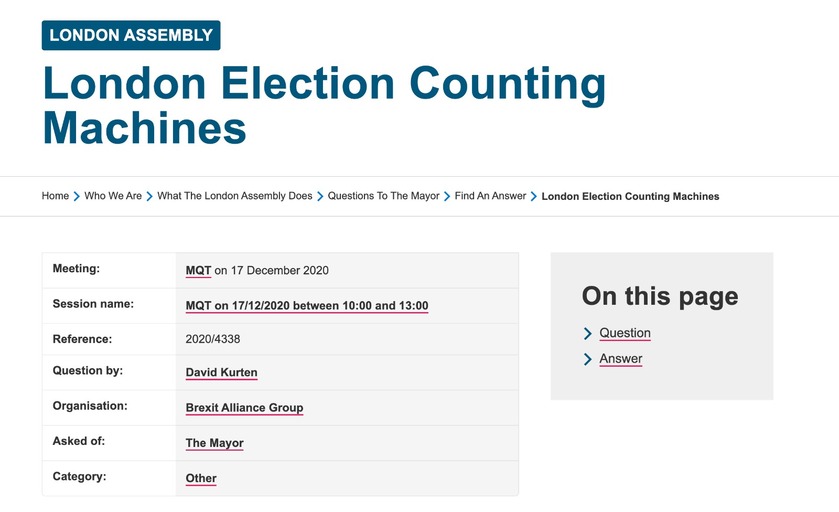Open the Brexit Alliance Group link
839x512 pixels.
(244, 408)
